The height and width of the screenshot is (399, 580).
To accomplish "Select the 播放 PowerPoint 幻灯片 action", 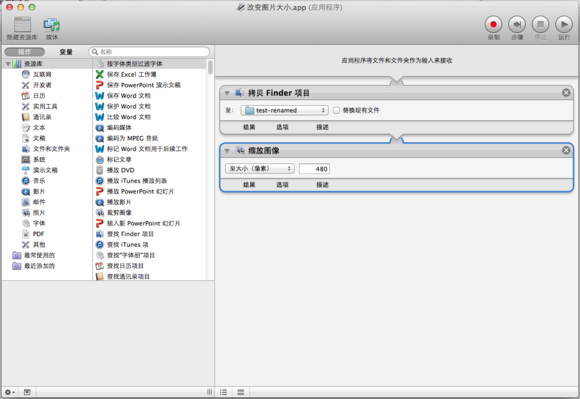I will 141,192.
